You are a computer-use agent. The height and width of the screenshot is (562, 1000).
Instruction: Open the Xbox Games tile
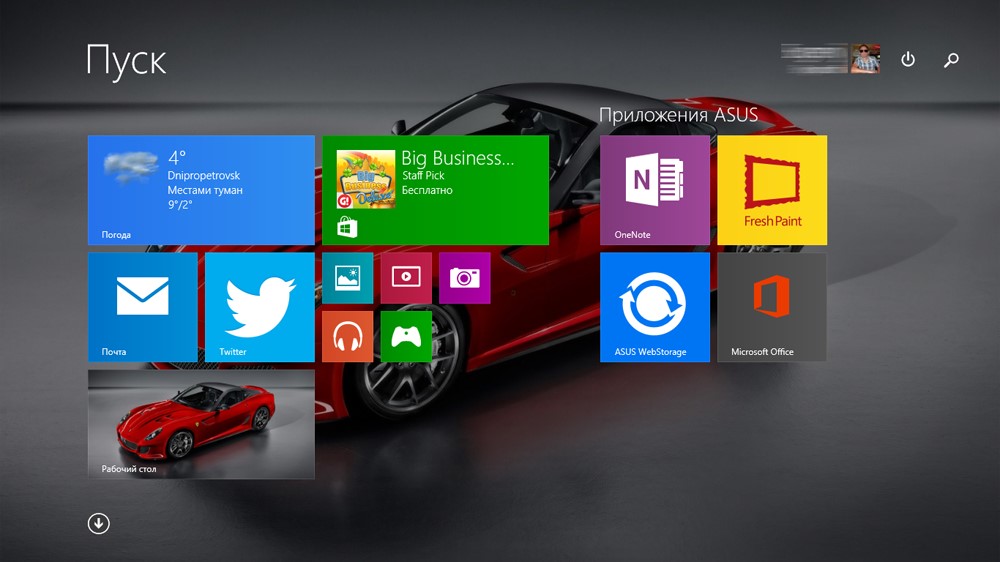(406, 337)
